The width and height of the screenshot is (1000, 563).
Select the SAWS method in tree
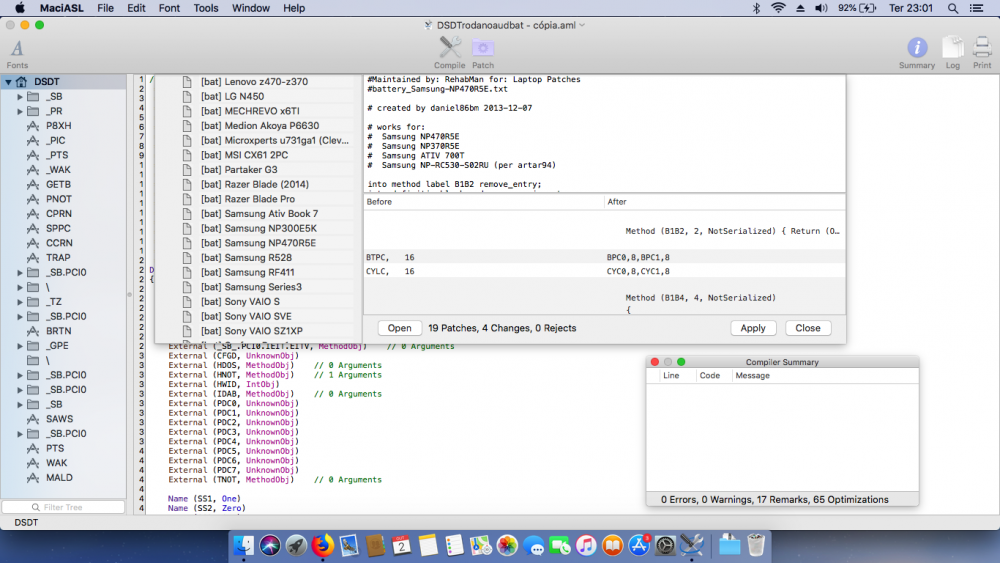pyautogui.click(x=59, y=419)
